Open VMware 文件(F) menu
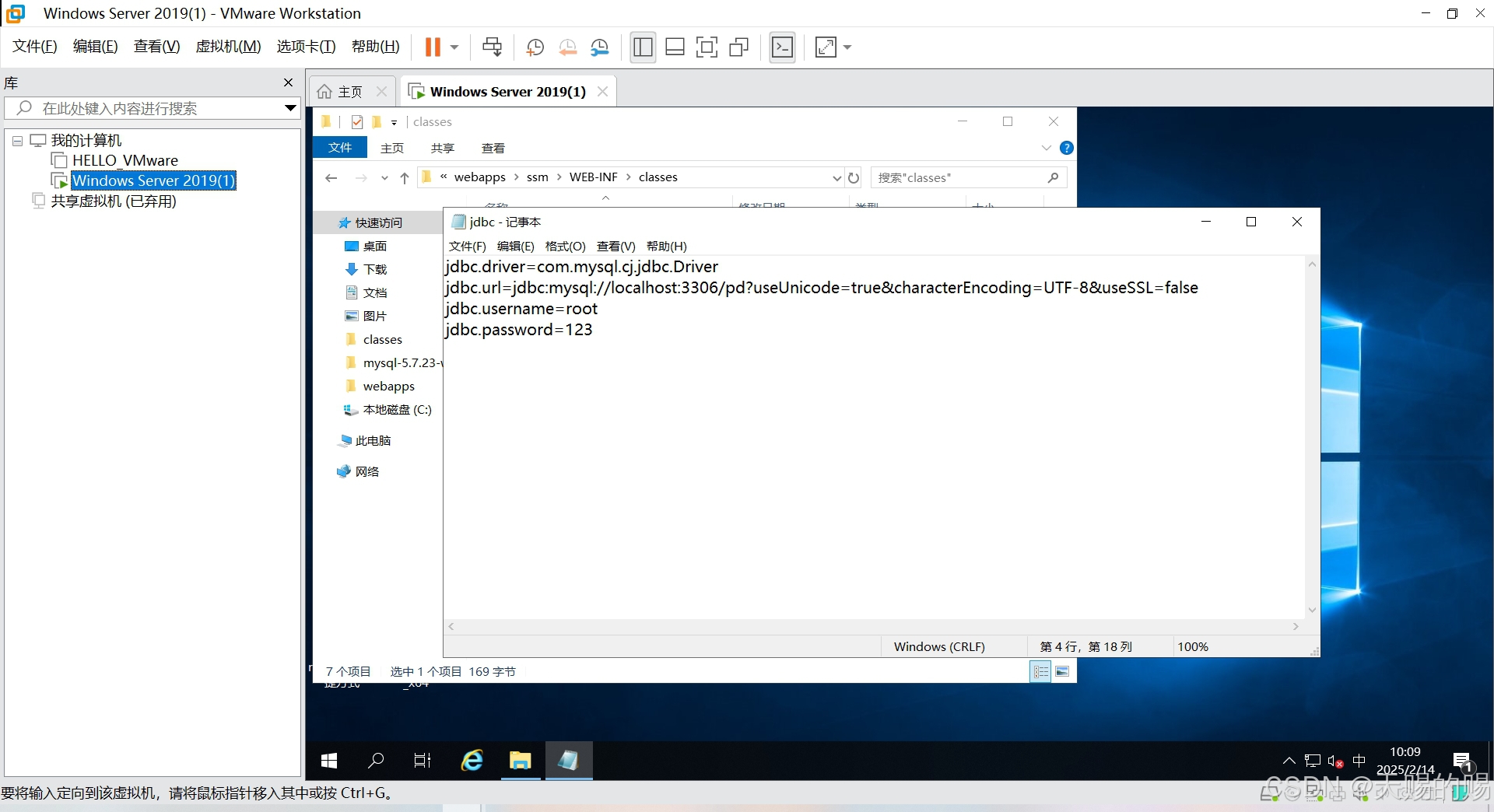The height and width of the screenshot is (812, 1494). tap(34, 47)
